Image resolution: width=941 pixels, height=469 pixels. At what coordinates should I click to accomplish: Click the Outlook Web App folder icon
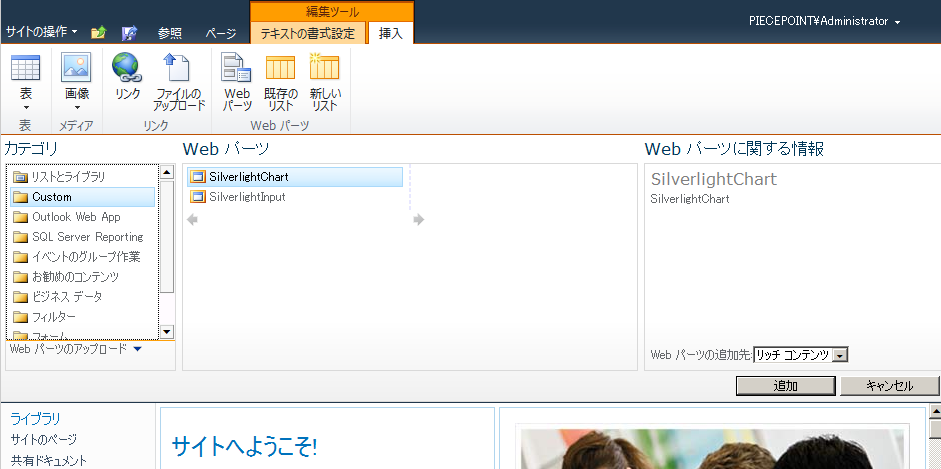point(21,217)
